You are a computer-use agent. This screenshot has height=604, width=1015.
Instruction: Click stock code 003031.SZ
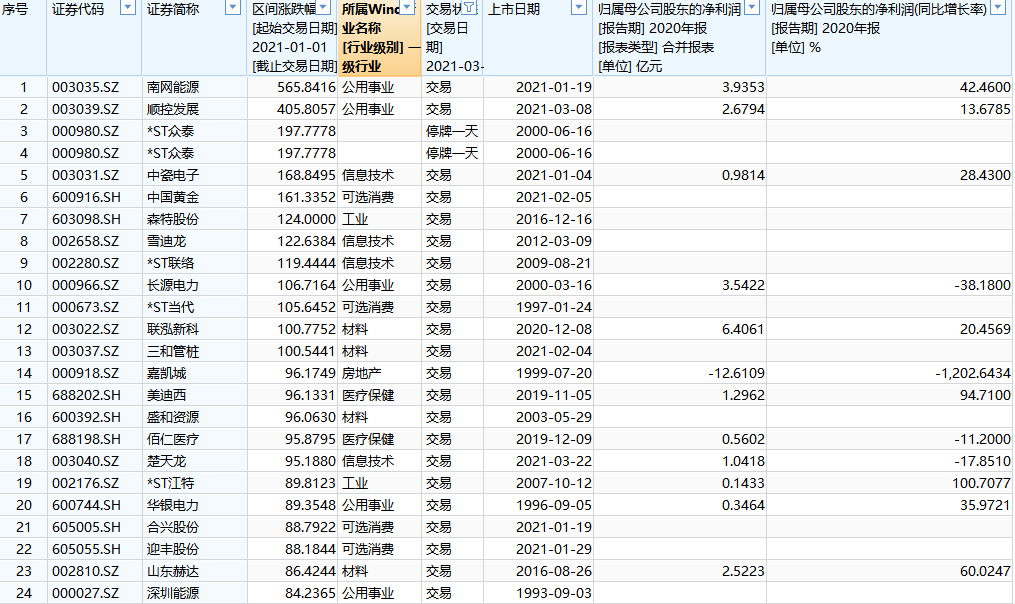pos(85,175)
